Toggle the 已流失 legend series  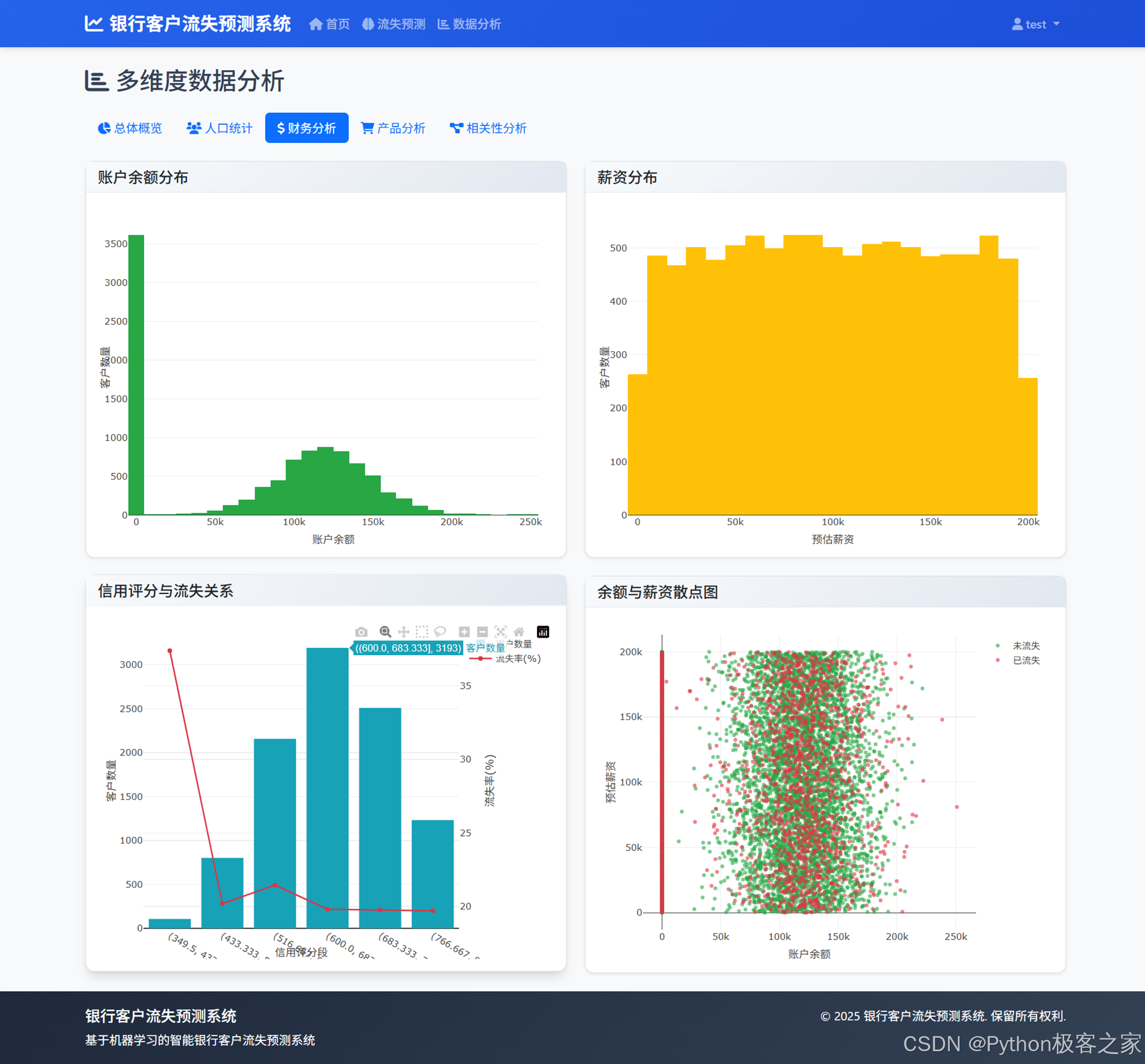[1025, 660]
